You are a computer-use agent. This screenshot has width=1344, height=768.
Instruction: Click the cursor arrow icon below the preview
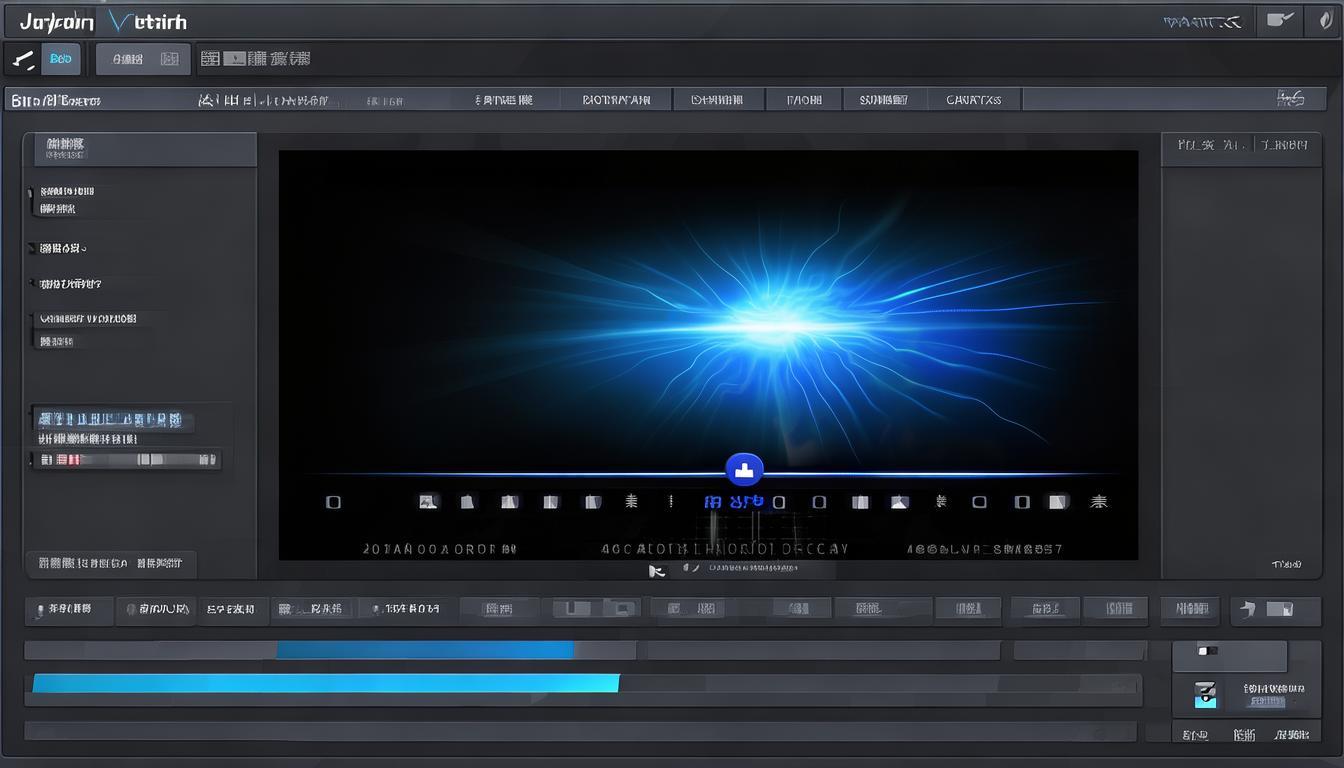(656, 570)
